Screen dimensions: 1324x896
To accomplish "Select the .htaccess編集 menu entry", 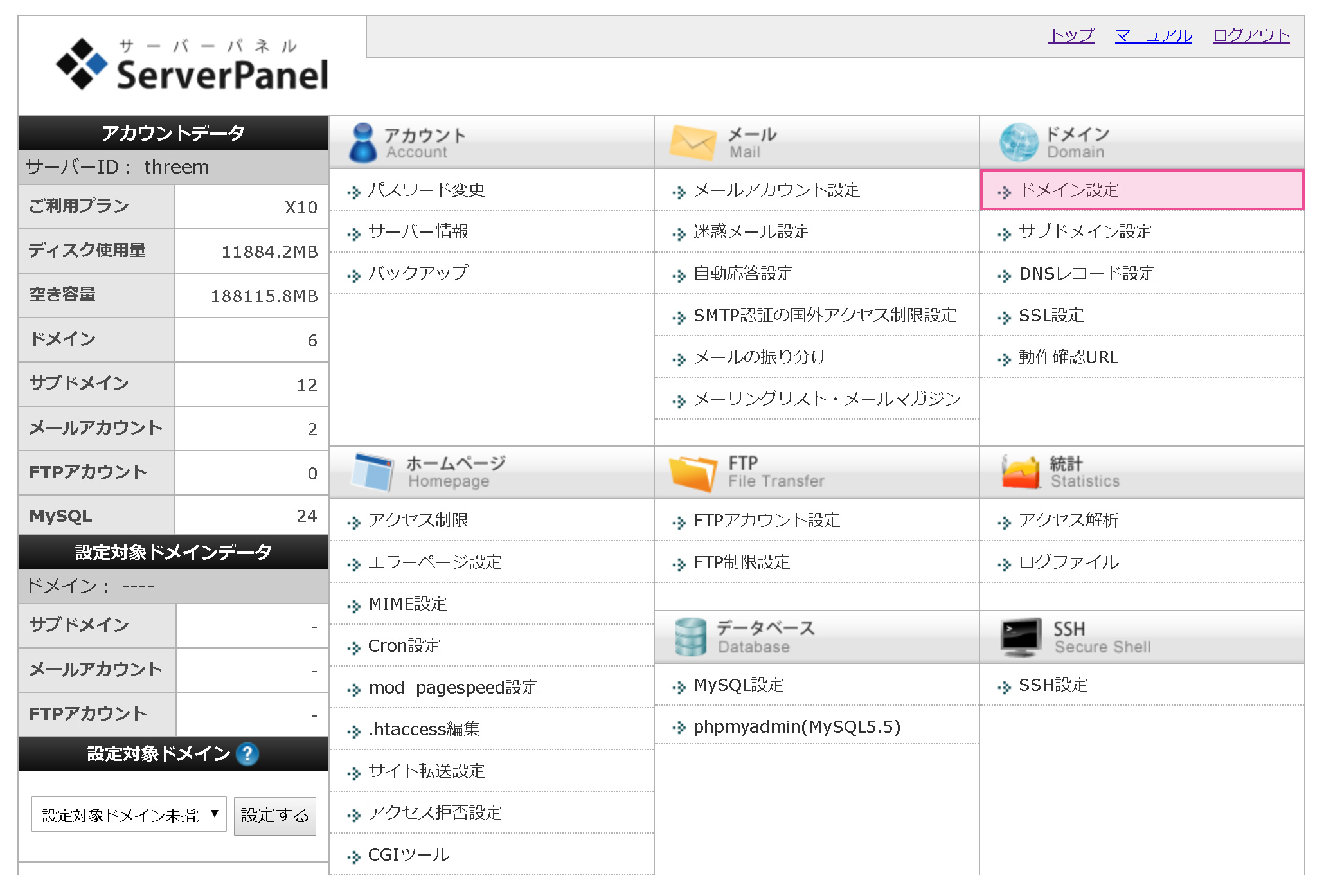I will tap(424, 730).
